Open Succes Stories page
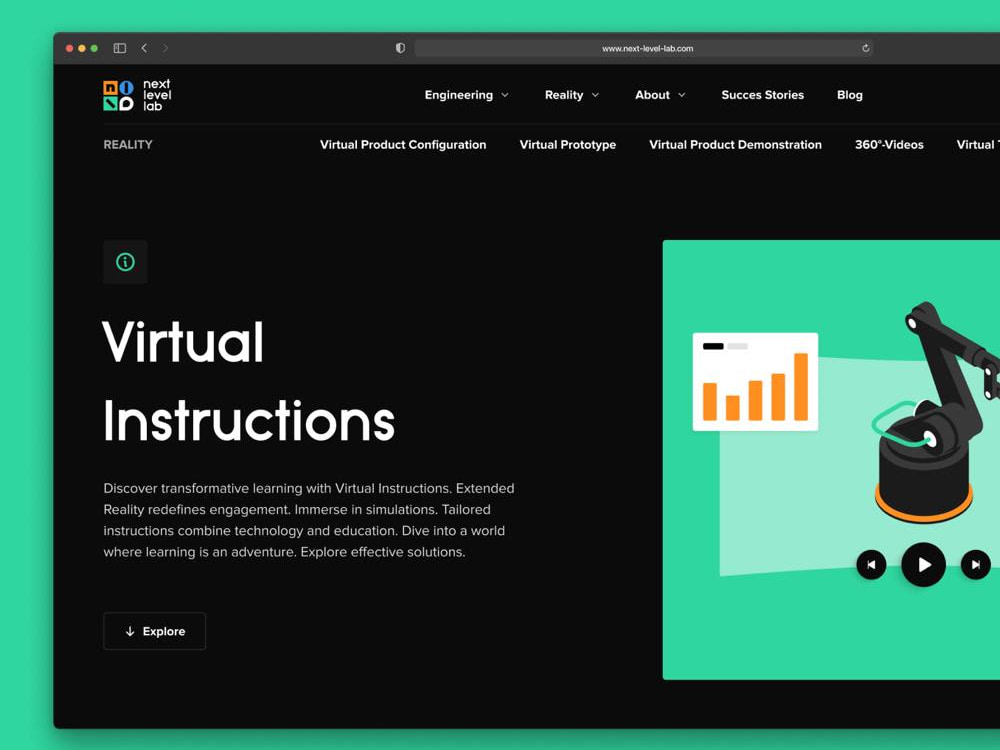This screenshot has height=750, width=1000. coord(762,95)
